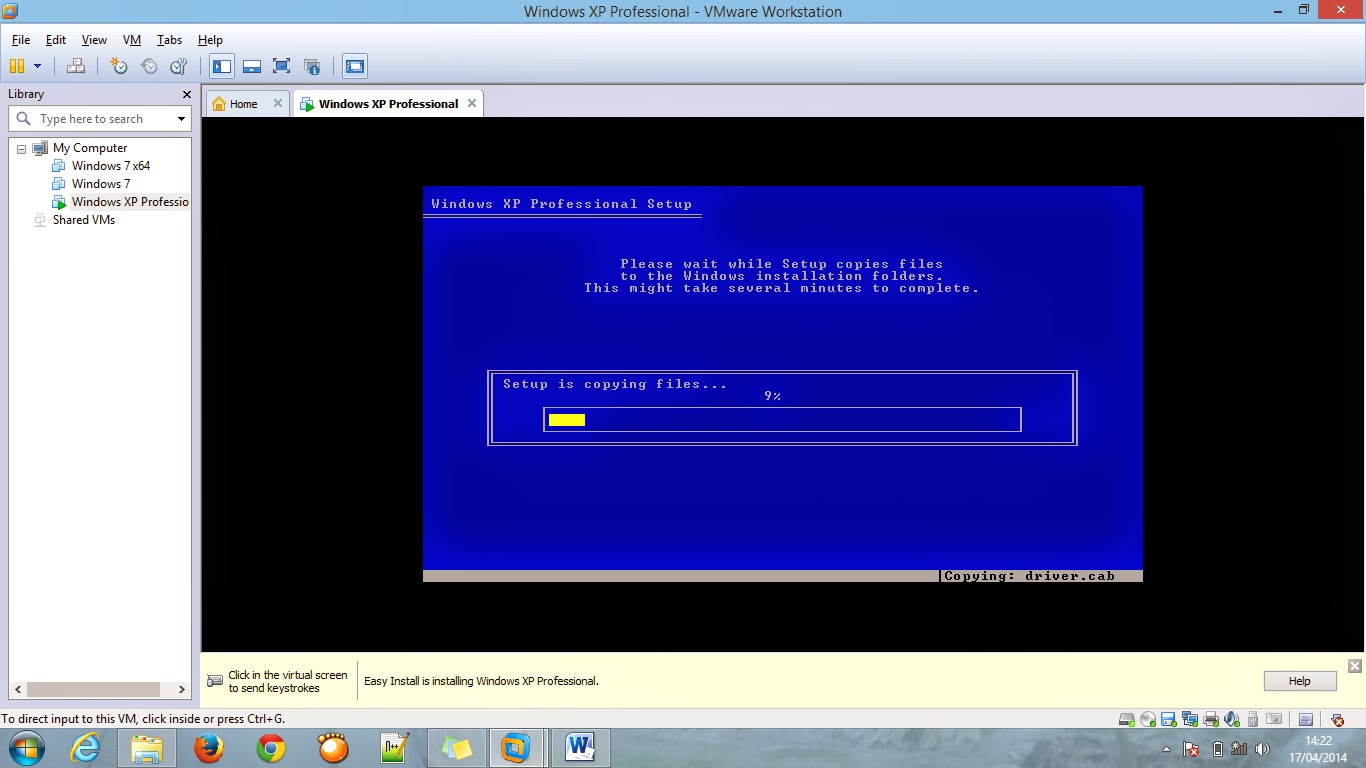
Task: Open the power options dropdown arrow
Action: pos(37,66)
